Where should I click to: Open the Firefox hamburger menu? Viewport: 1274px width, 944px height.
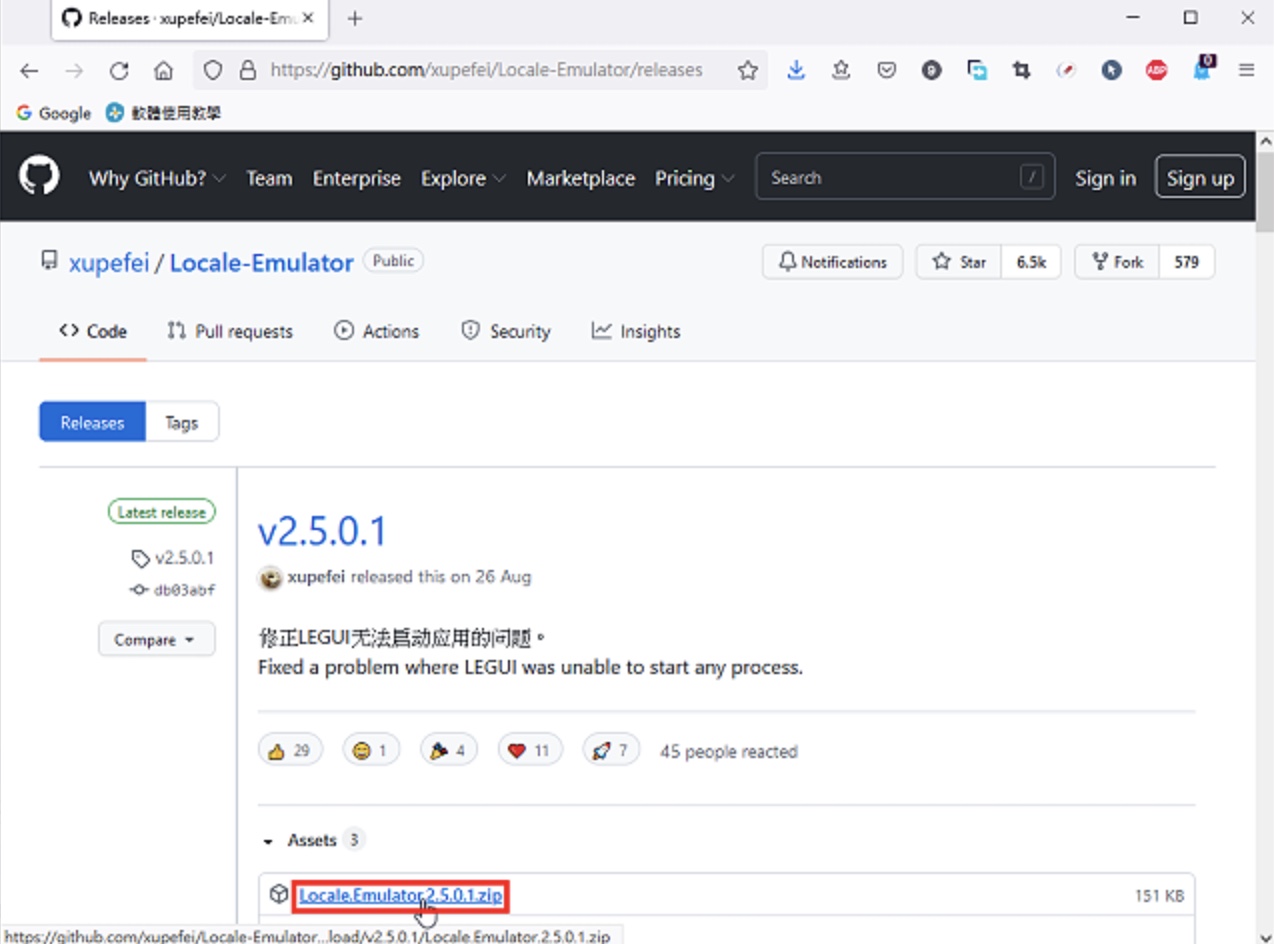coord(1246,70)
